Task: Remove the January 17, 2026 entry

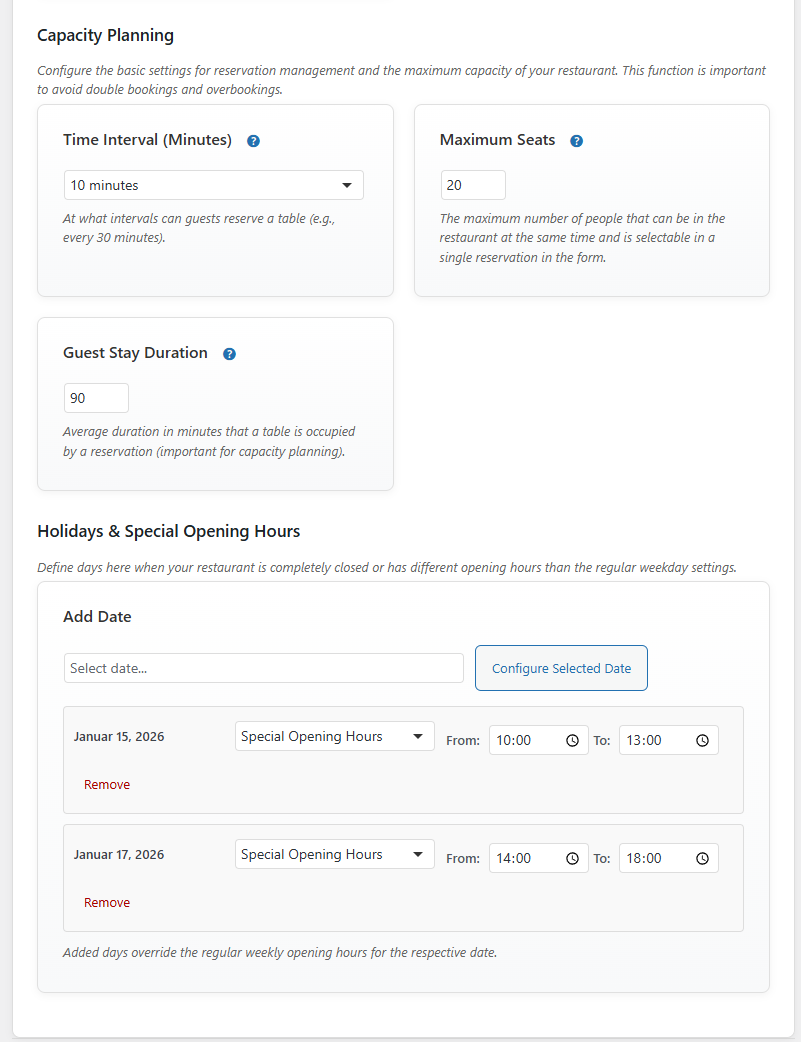Action: coord(106,902)
